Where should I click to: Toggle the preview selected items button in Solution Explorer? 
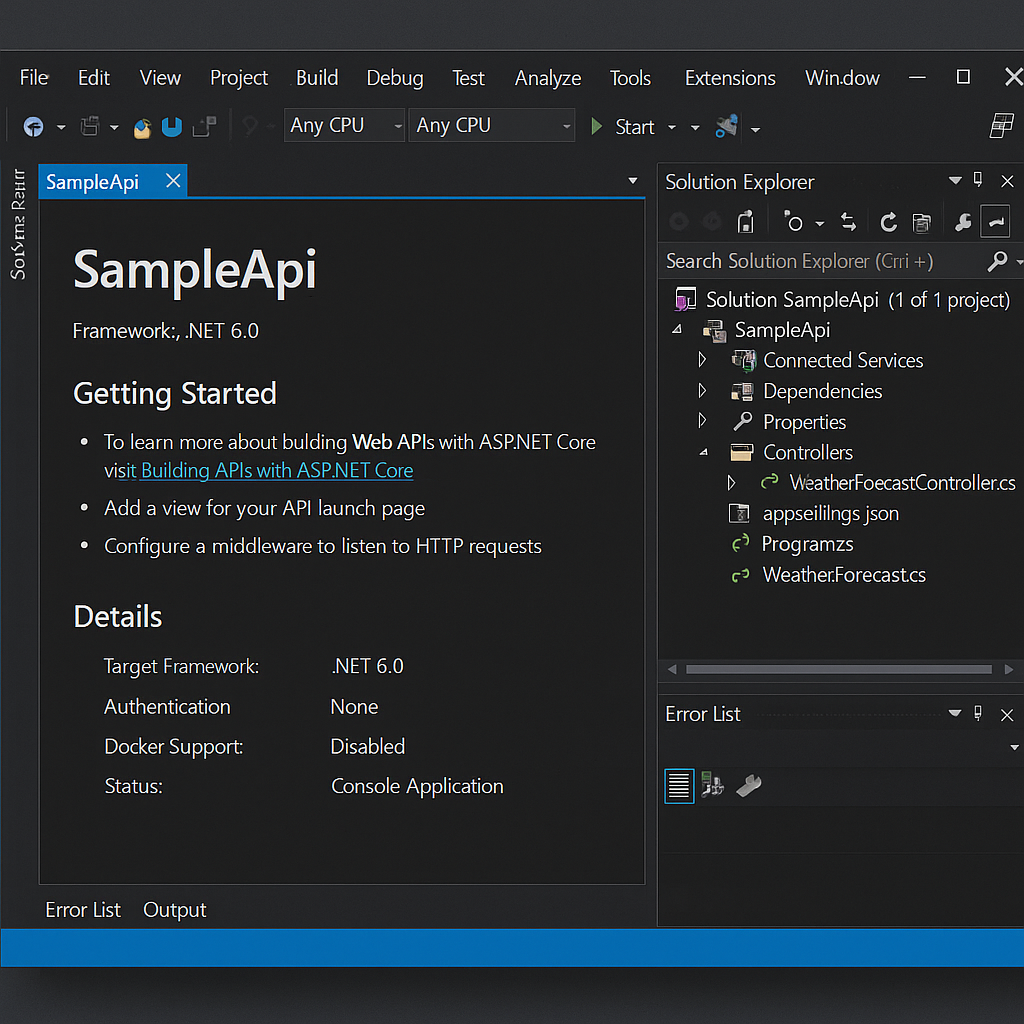995,222
